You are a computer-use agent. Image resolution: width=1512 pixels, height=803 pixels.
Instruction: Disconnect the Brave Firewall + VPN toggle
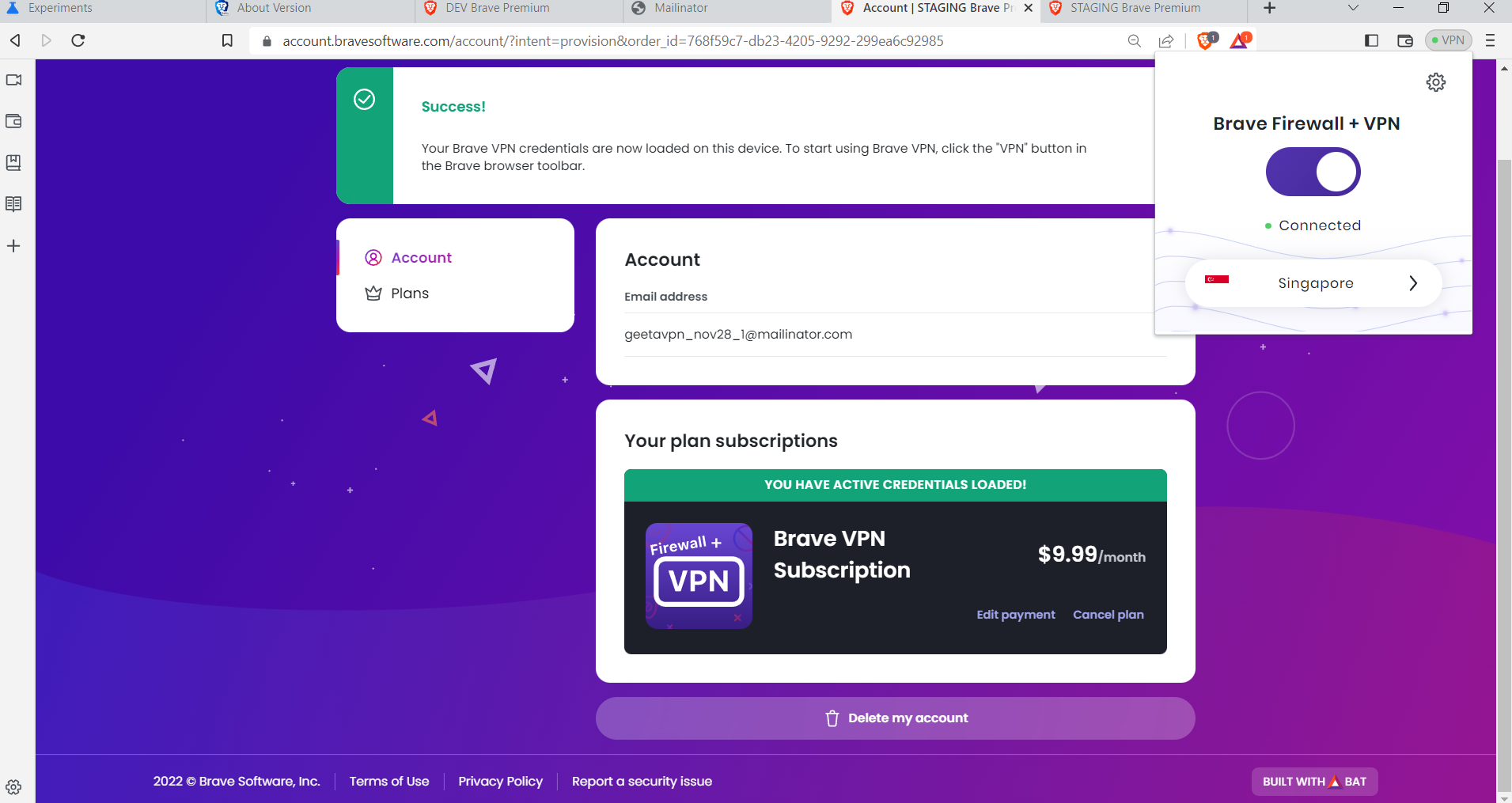[x=1313, y=171]
